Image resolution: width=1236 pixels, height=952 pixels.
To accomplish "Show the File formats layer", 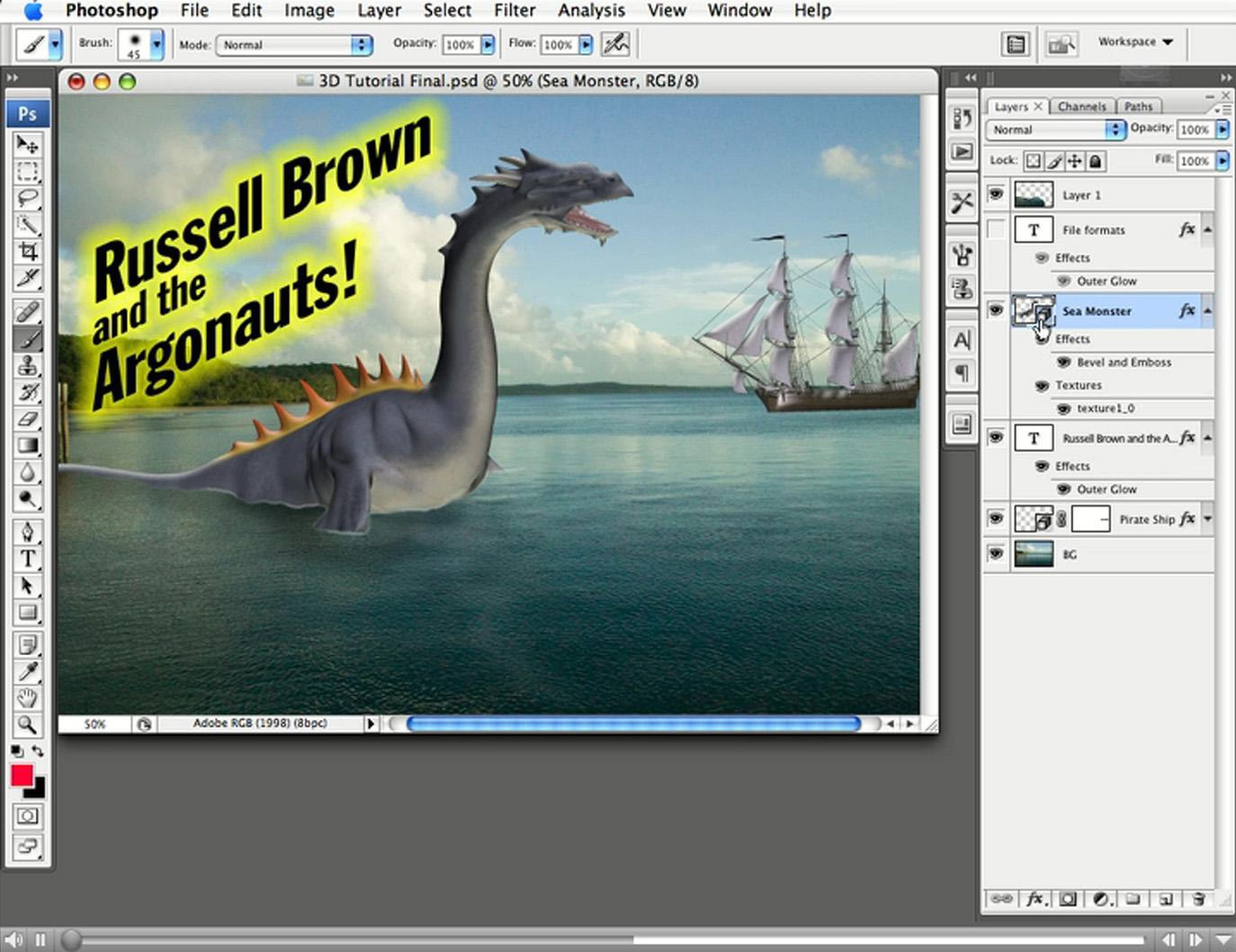I will [996, 229].
